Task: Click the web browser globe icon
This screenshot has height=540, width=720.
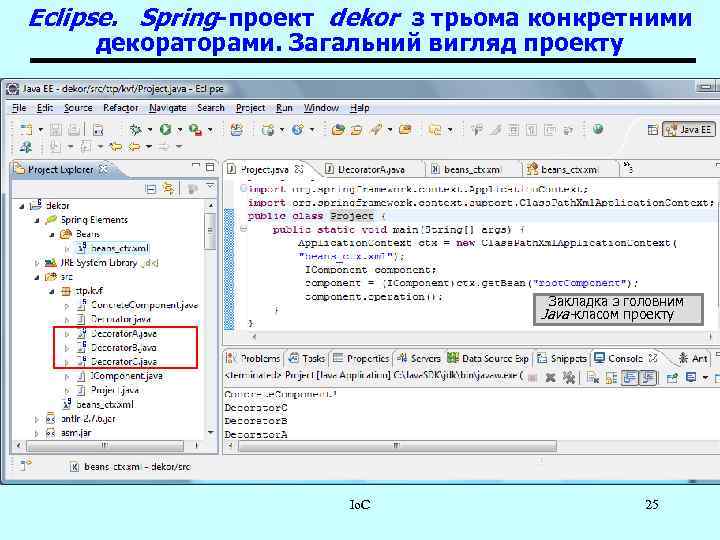Action: point(598,129)
